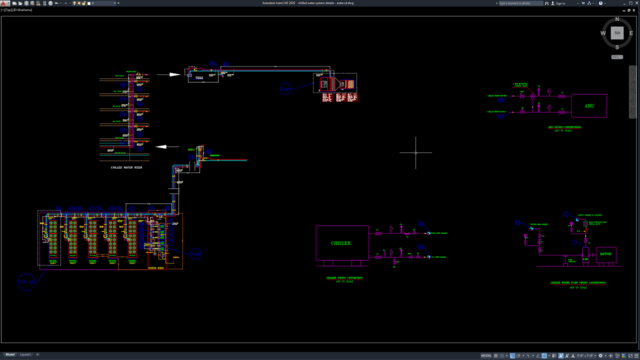Expand object snap settings arrow
This screenshot has width=640, height=360.
pyautogui.click(x=549, y=356)
